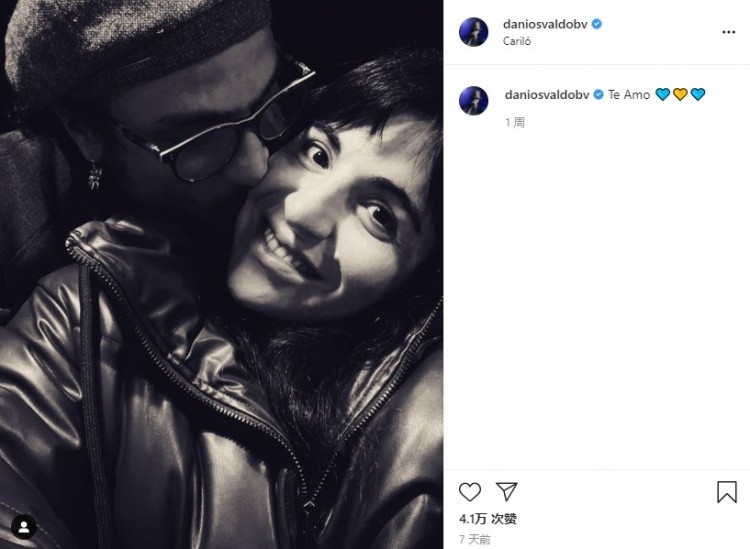View the 4.1万 likes list
The height and width of the screenshot is (549, 750).
[488, 519]
